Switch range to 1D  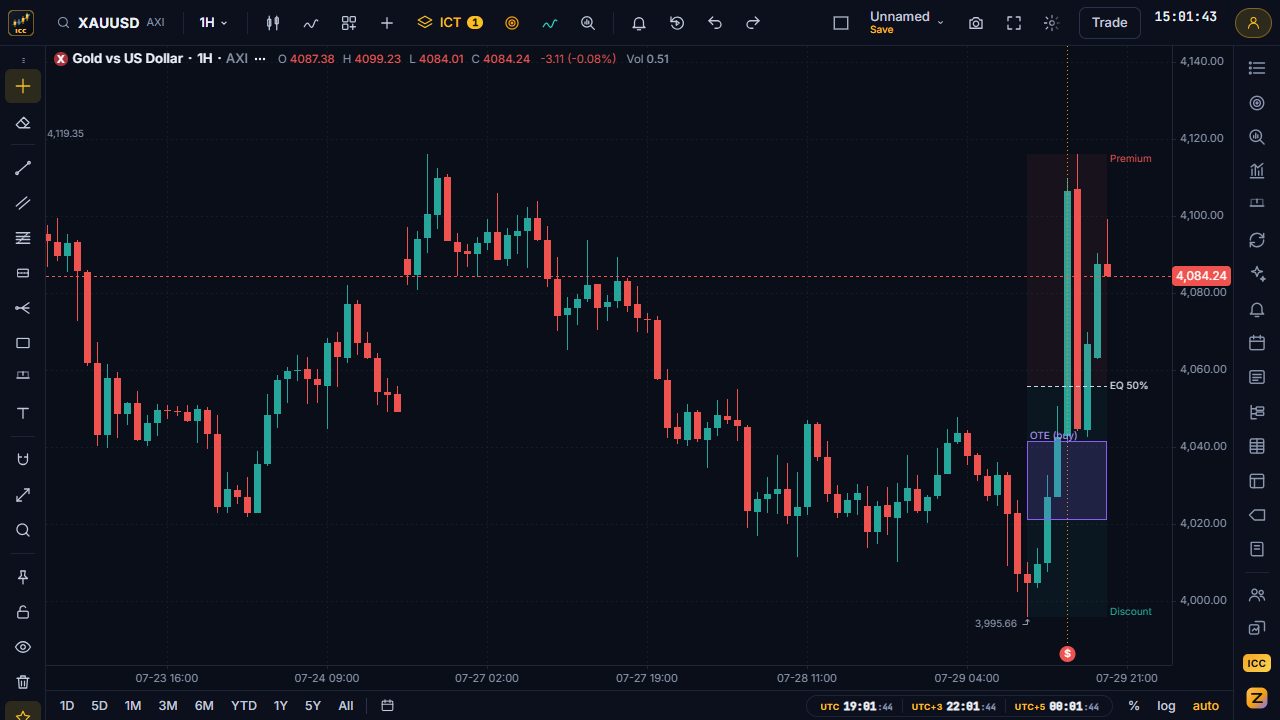(x=67, y=706)
